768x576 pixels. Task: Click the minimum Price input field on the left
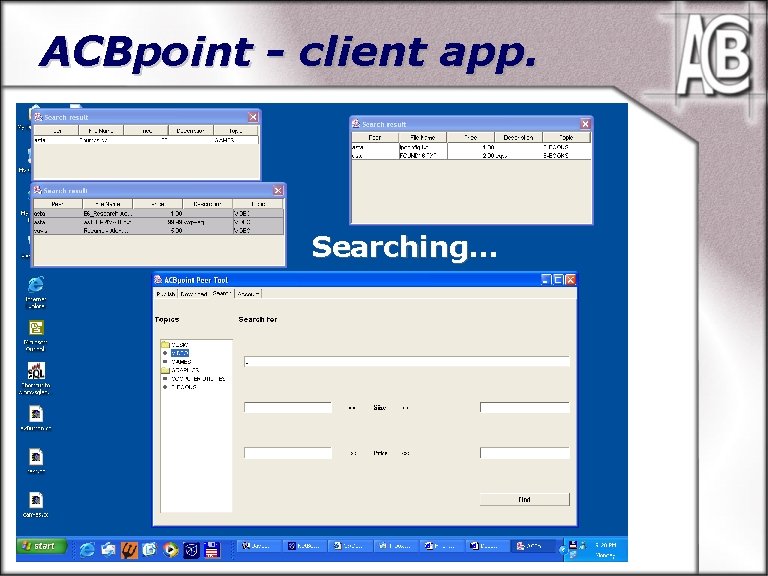tap(288, 453)
